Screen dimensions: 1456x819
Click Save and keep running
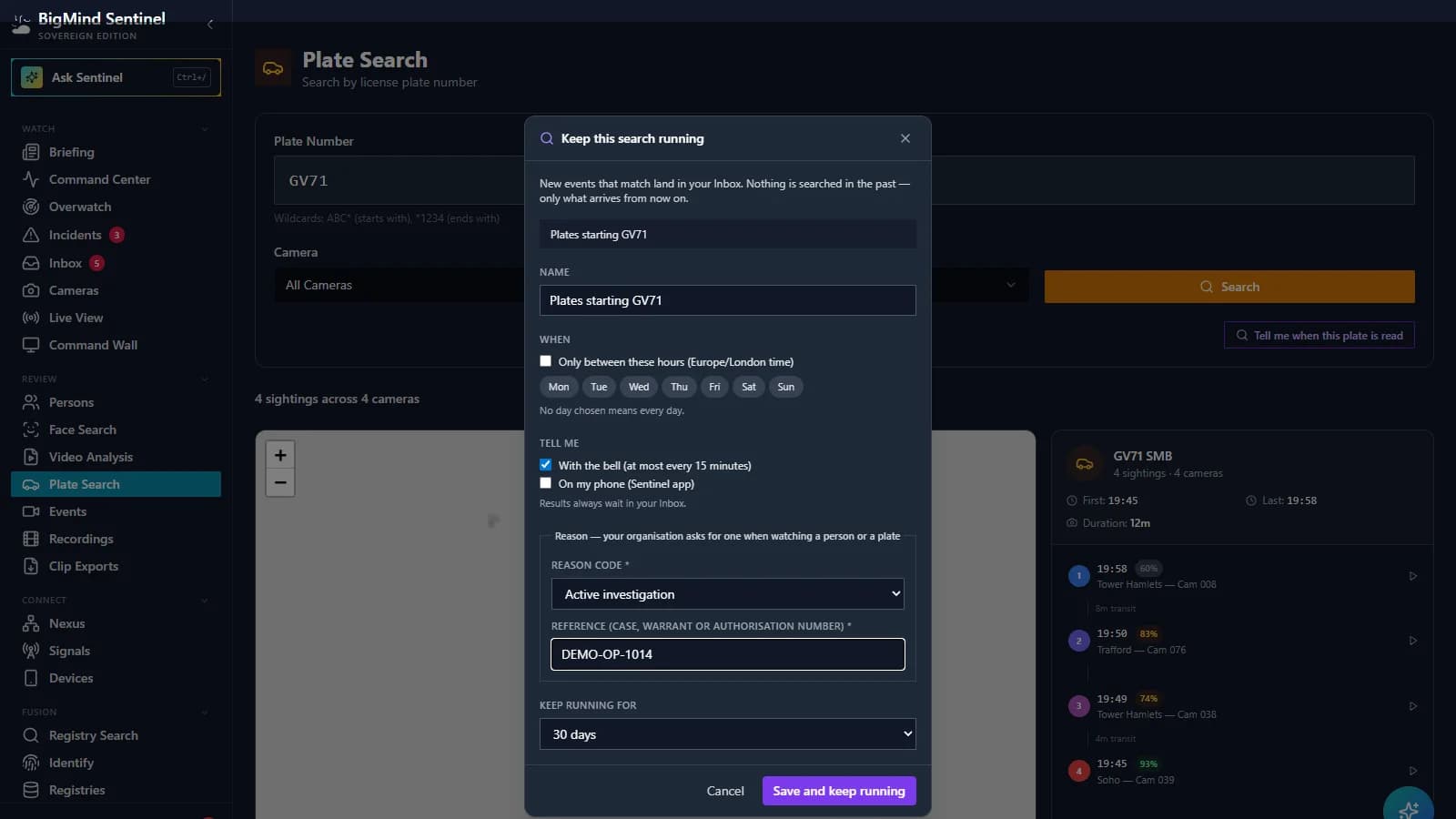(x=839, y=791)
